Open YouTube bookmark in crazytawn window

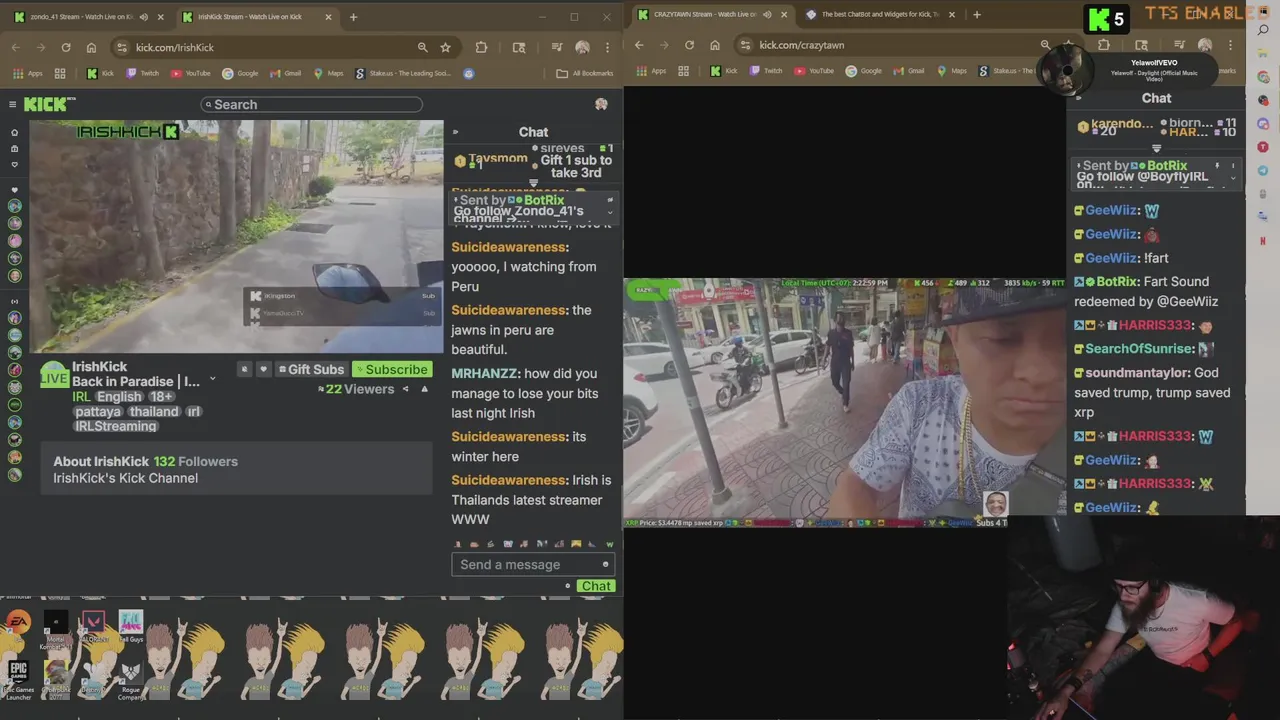click(x=814, y=71)
